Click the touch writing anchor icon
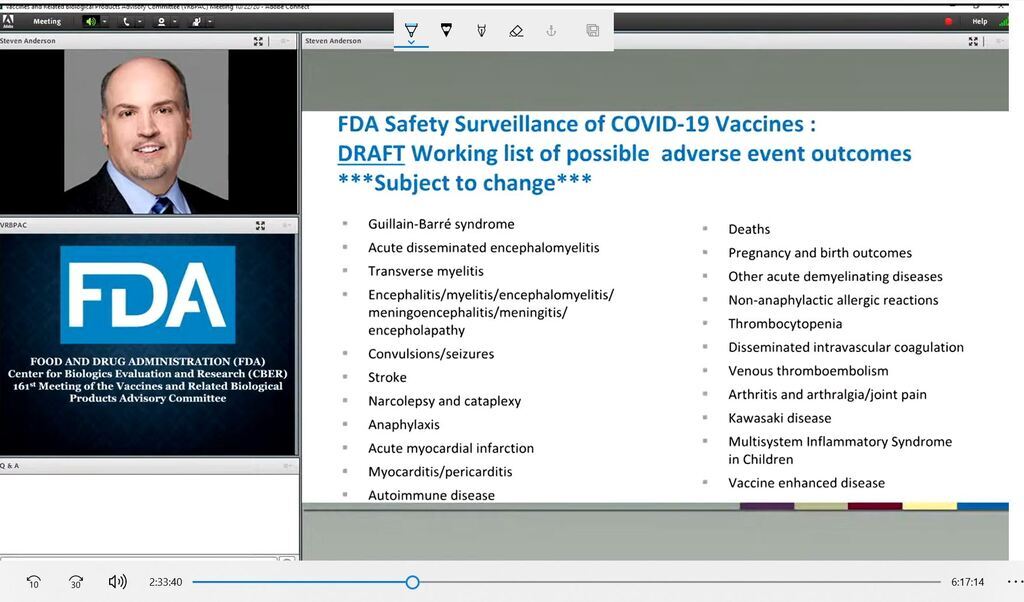This screenshot has width=1024, height=602. 551,31
